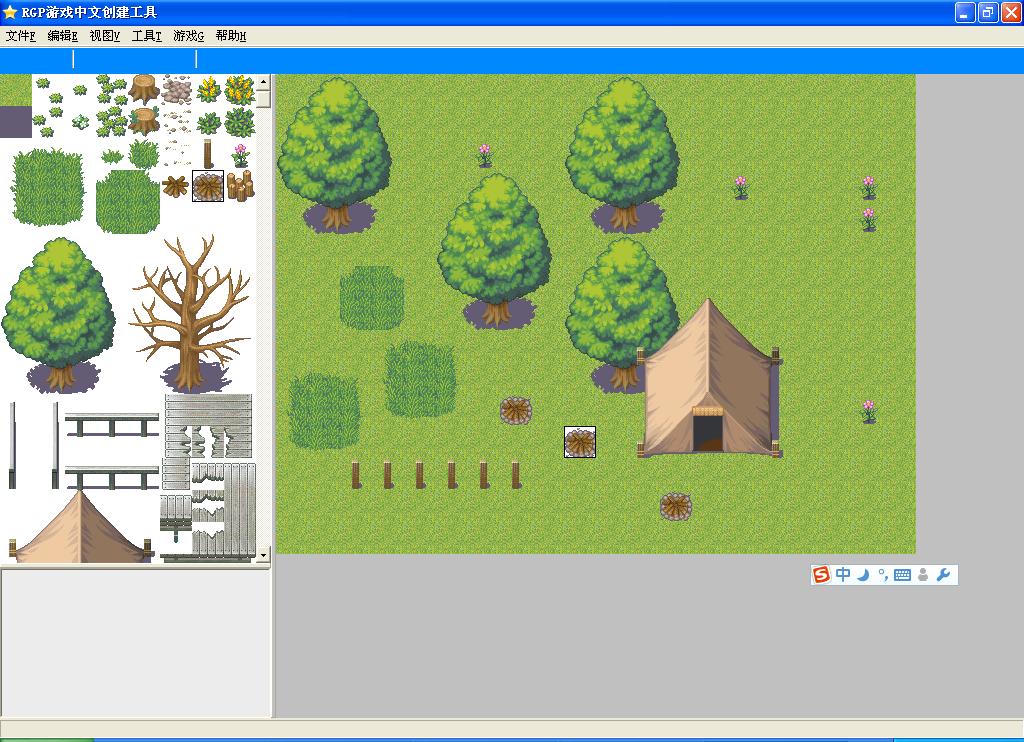Pick the scattered firewood pile tile in palette
1024x742 pixels.
tap(175, 186)
